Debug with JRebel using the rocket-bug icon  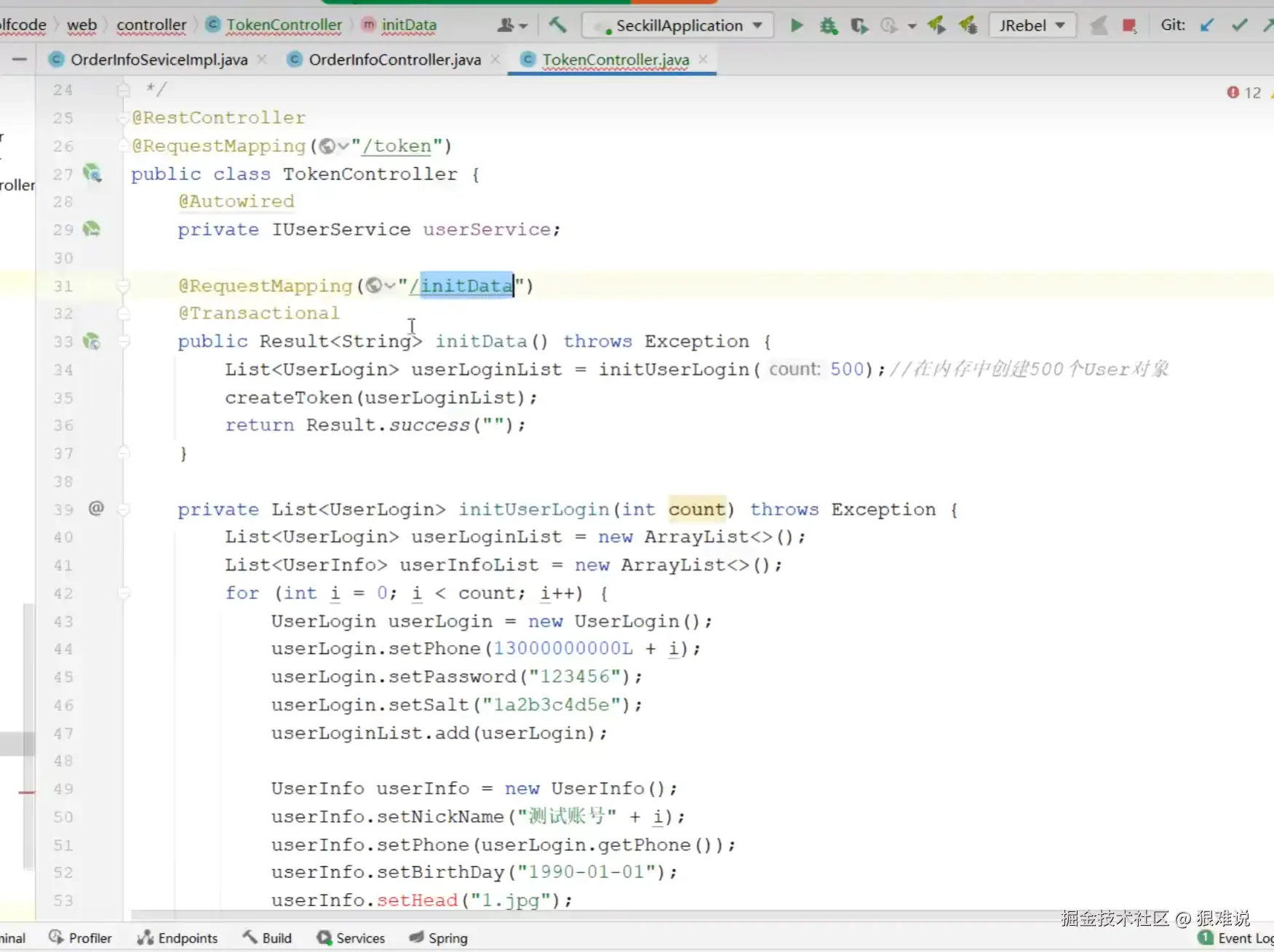point(968,25)
